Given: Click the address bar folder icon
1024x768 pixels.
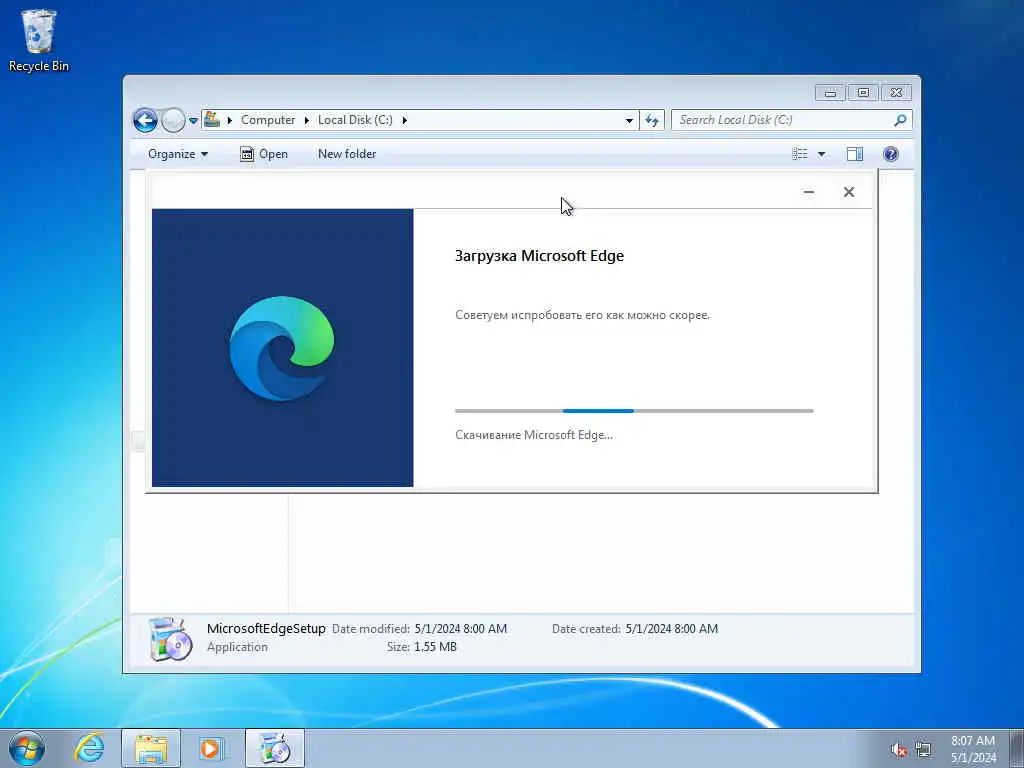Looking at the screenshot, I should pos(212,120).
